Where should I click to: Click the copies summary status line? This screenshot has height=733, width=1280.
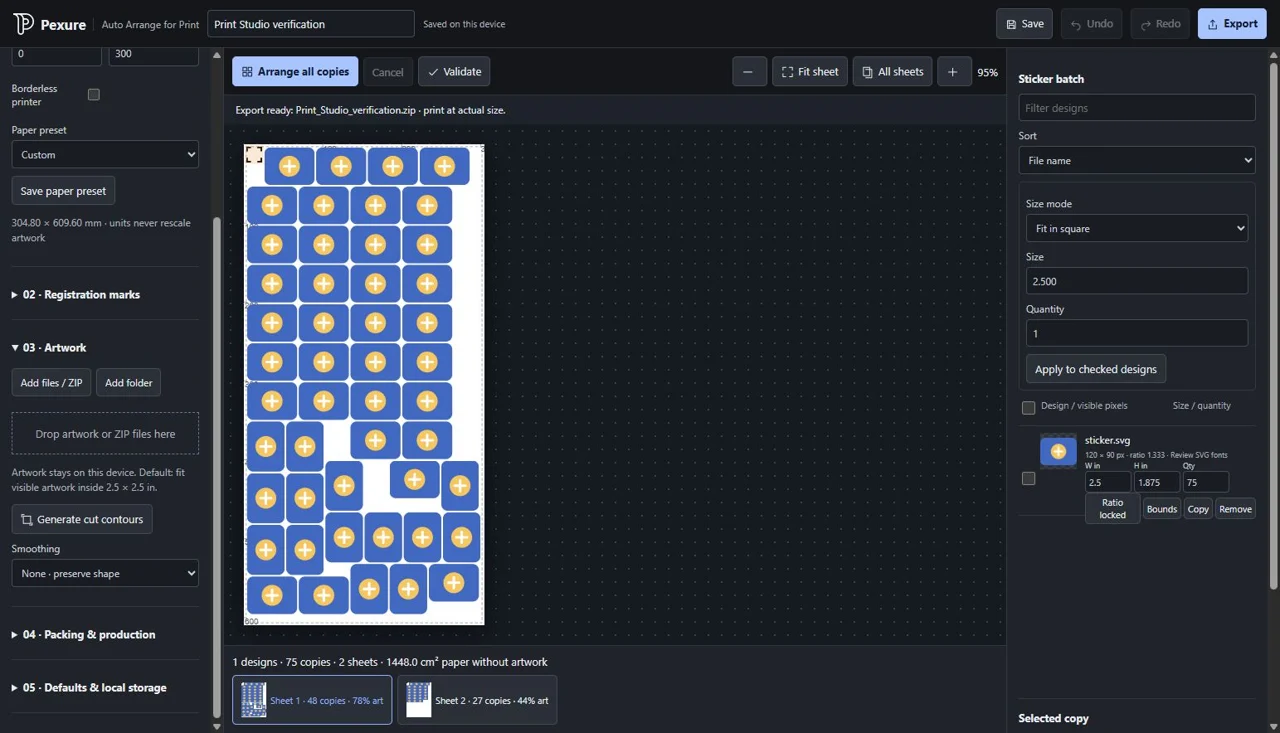390,662
